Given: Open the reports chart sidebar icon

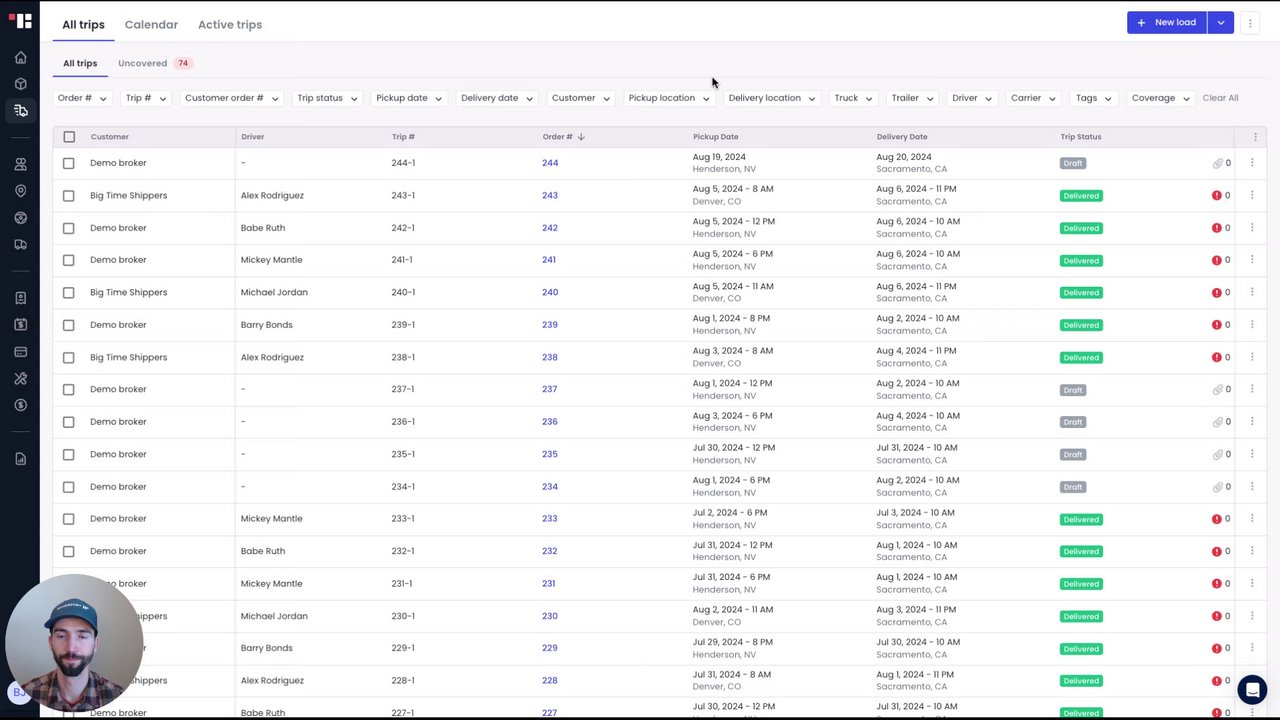Looking at the screenshot, I should [20, 459].
